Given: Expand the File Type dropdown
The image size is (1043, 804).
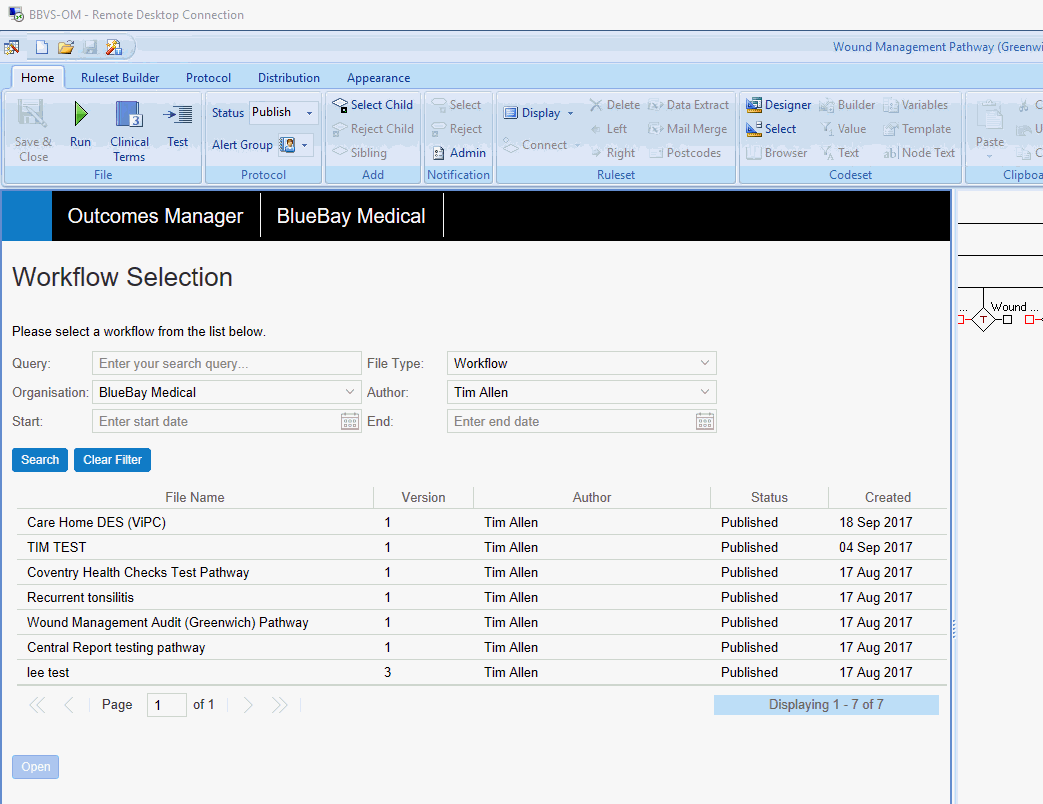Looking at the screenshot, I should [x=705, y=363].
